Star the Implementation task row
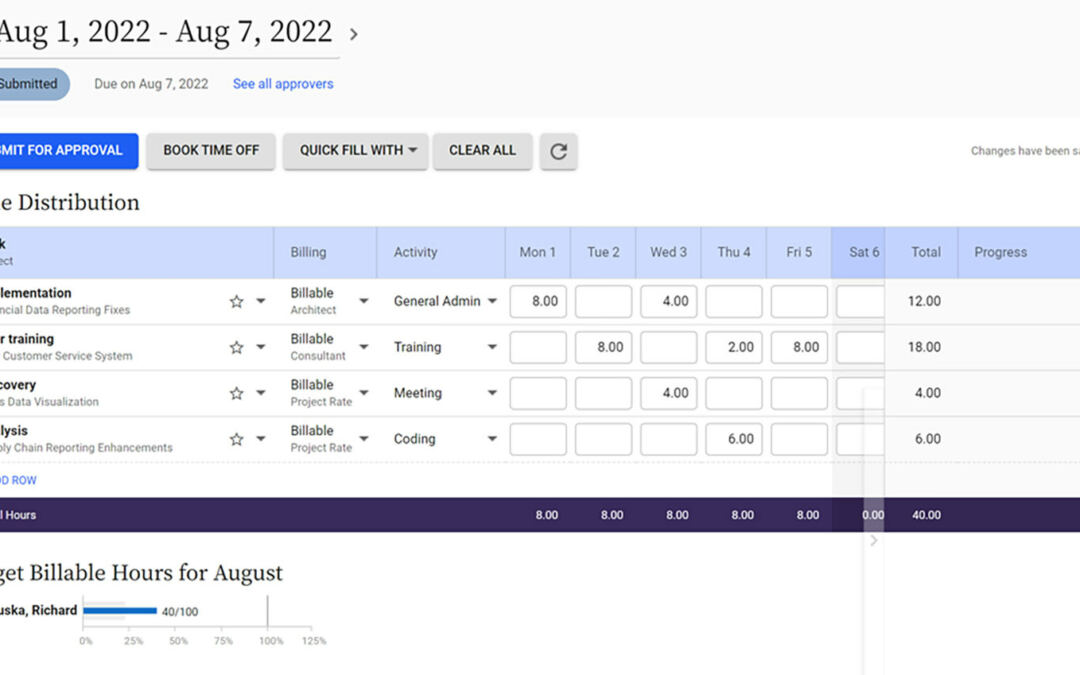The width and height of the screenshot is (1080, 675). (236, 302)
